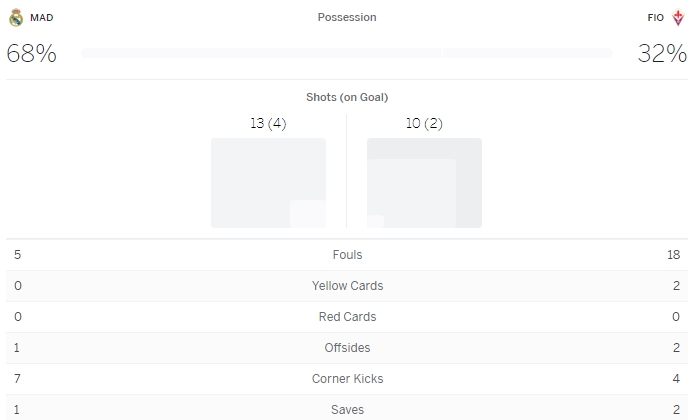Click the Fiorentina crest icon

(x=677, y=17)
